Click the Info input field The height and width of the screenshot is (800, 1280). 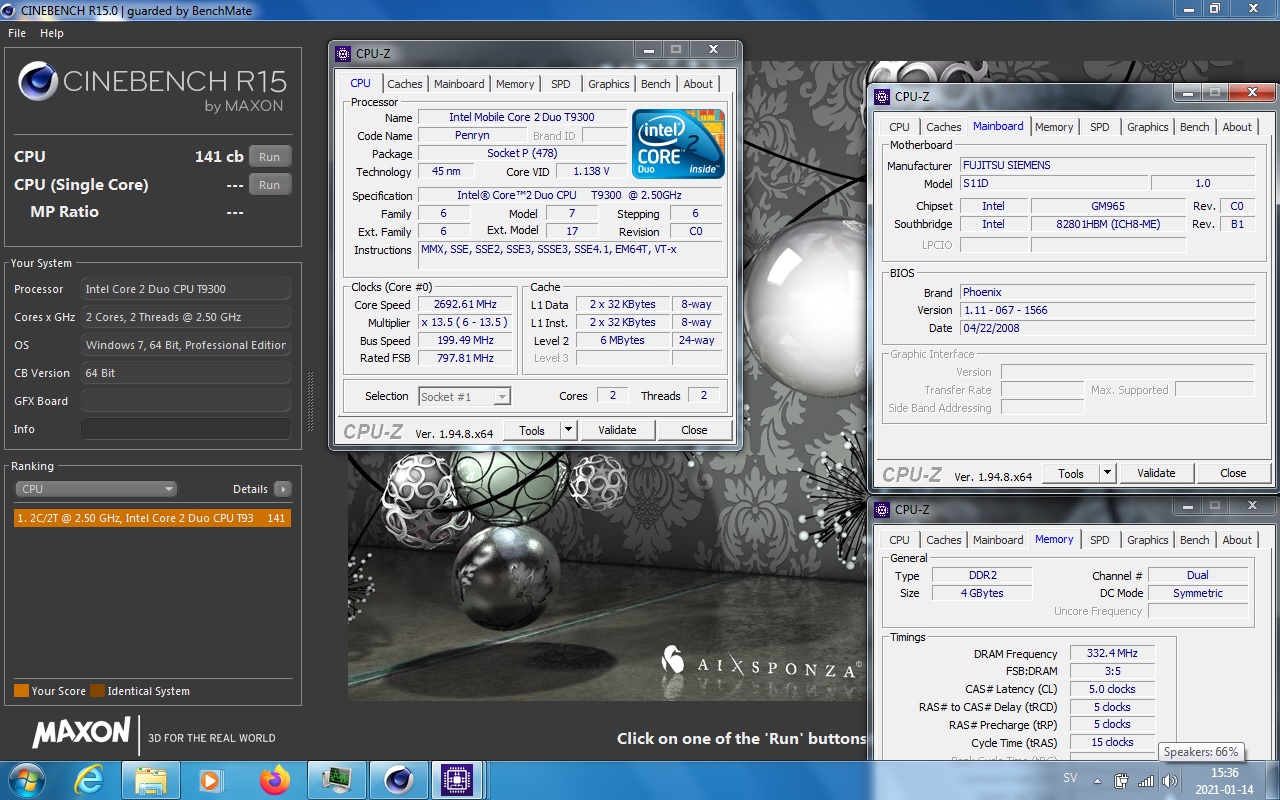[x=186, y=429]
